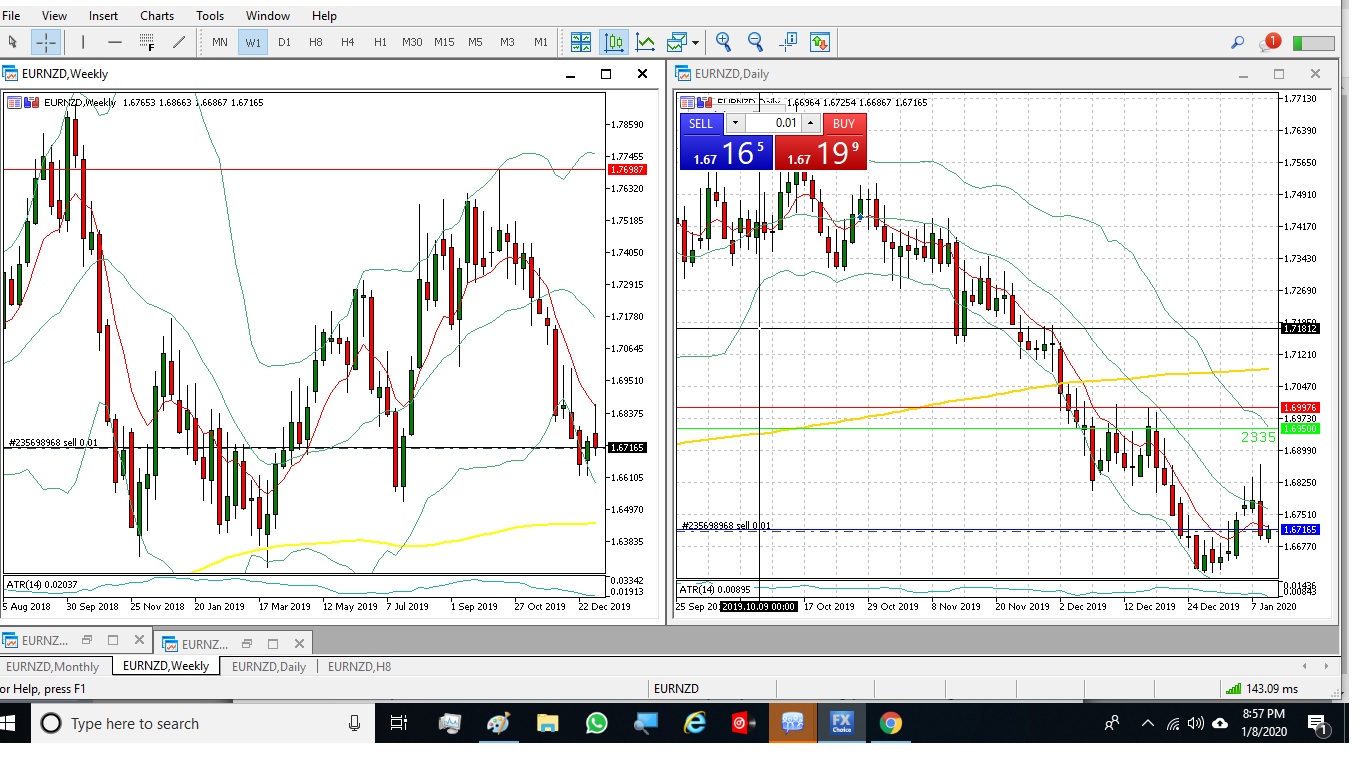Image resolution: width=1366 pixels, height=768 pixels.
Task: Click the chart shift toolbar icon
Action: 788,42
